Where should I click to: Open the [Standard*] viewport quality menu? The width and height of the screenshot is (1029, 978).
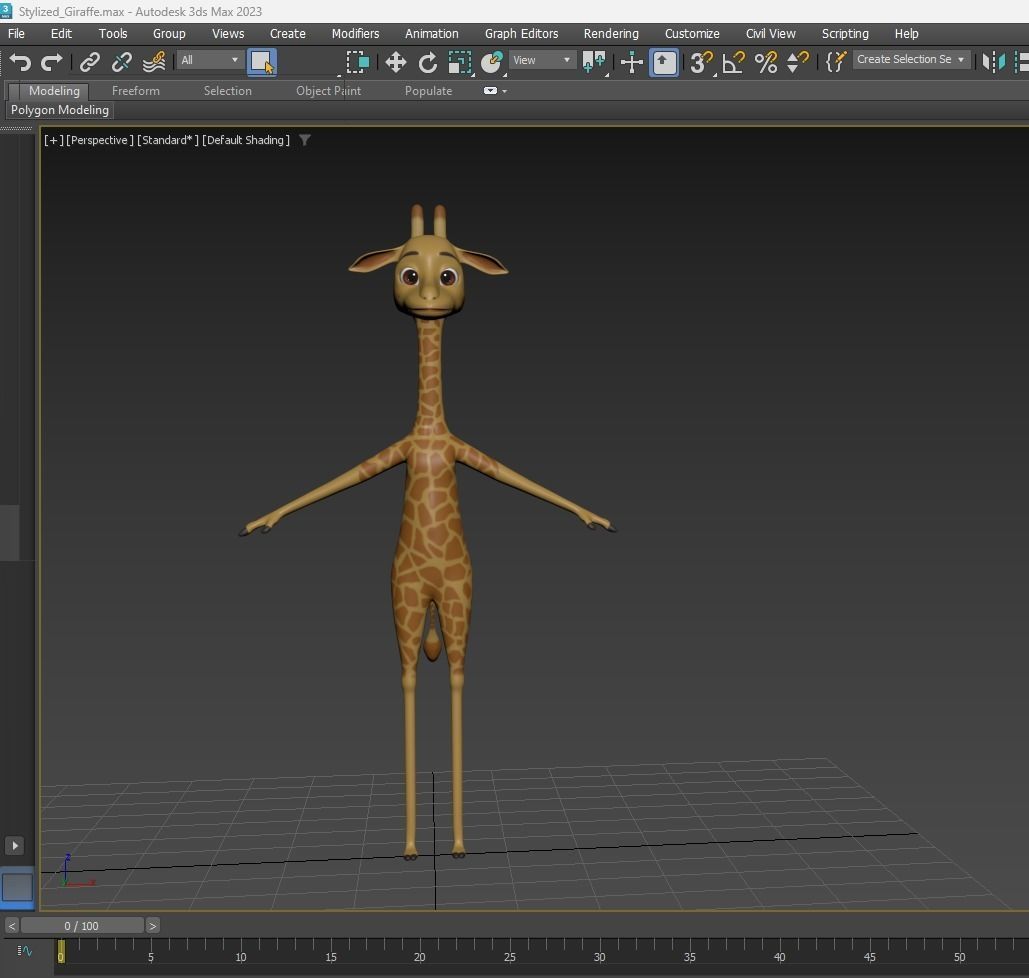click(168, 140)
